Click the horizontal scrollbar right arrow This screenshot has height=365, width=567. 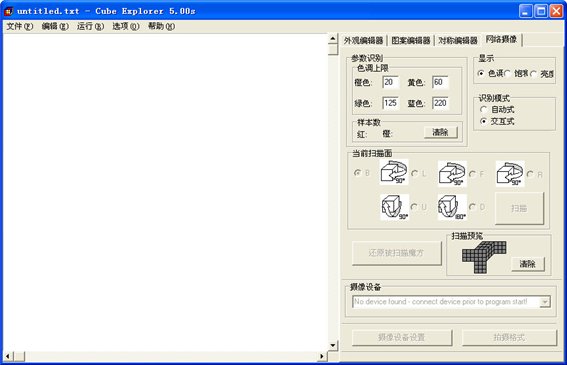tap(322, 356)
